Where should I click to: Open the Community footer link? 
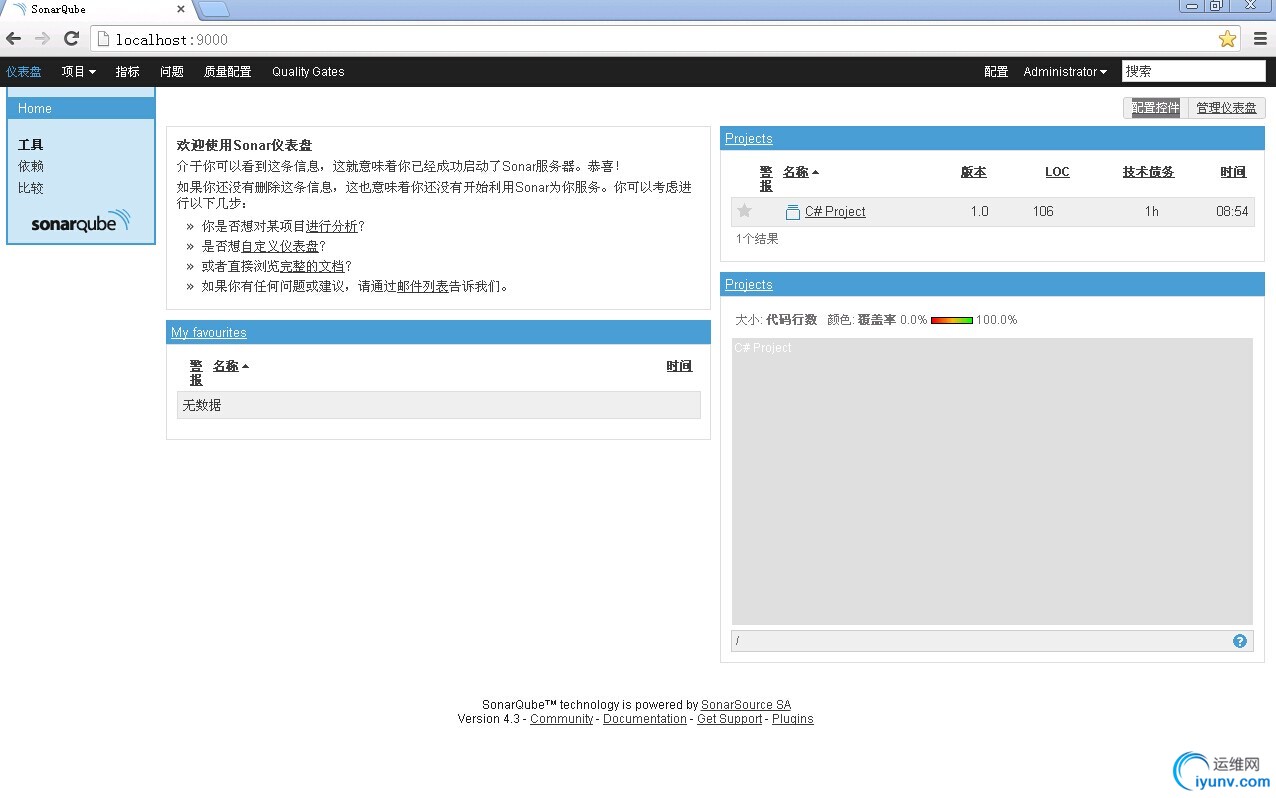pos(561,719)
